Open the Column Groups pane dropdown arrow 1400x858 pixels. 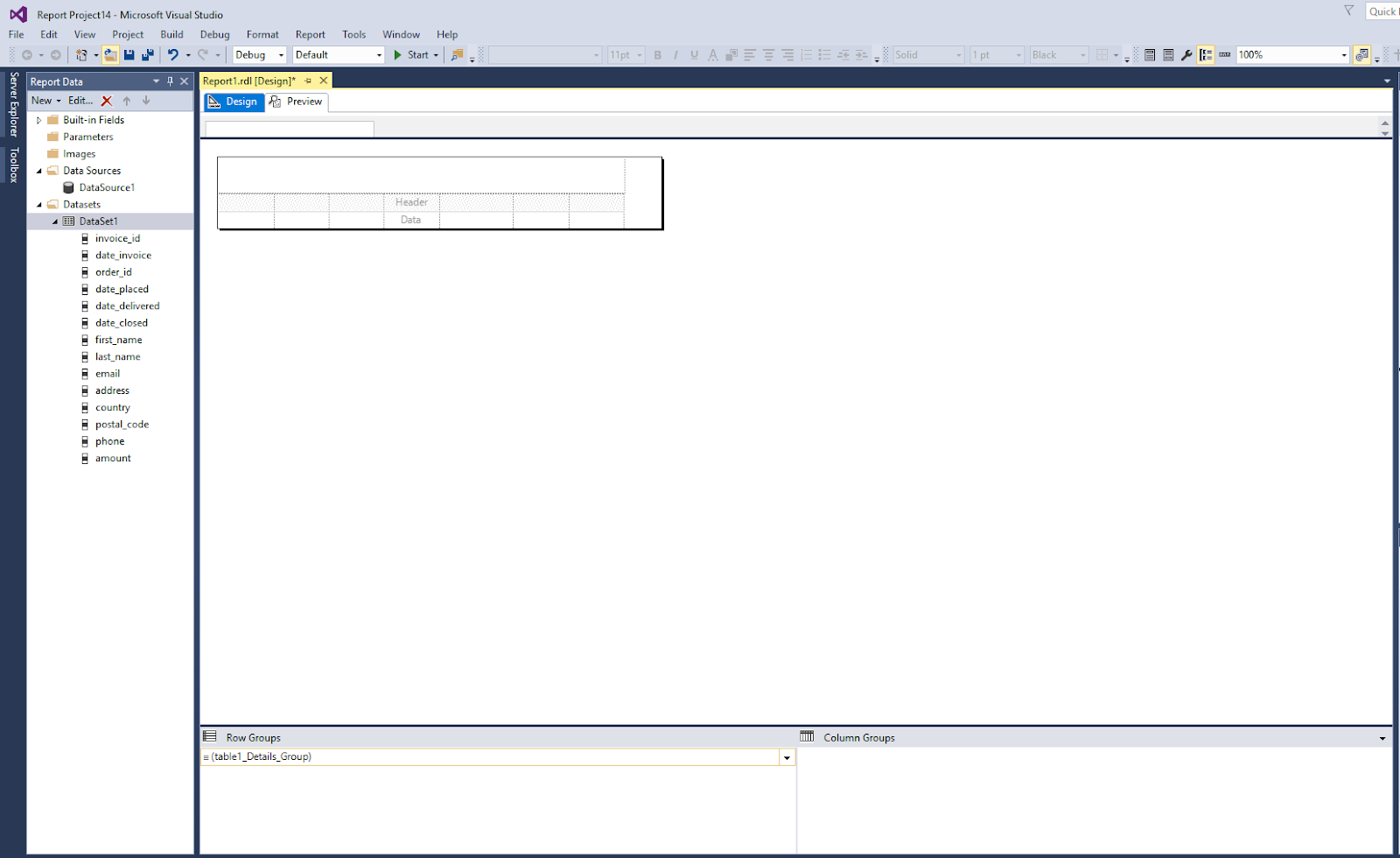(1382, 738)
